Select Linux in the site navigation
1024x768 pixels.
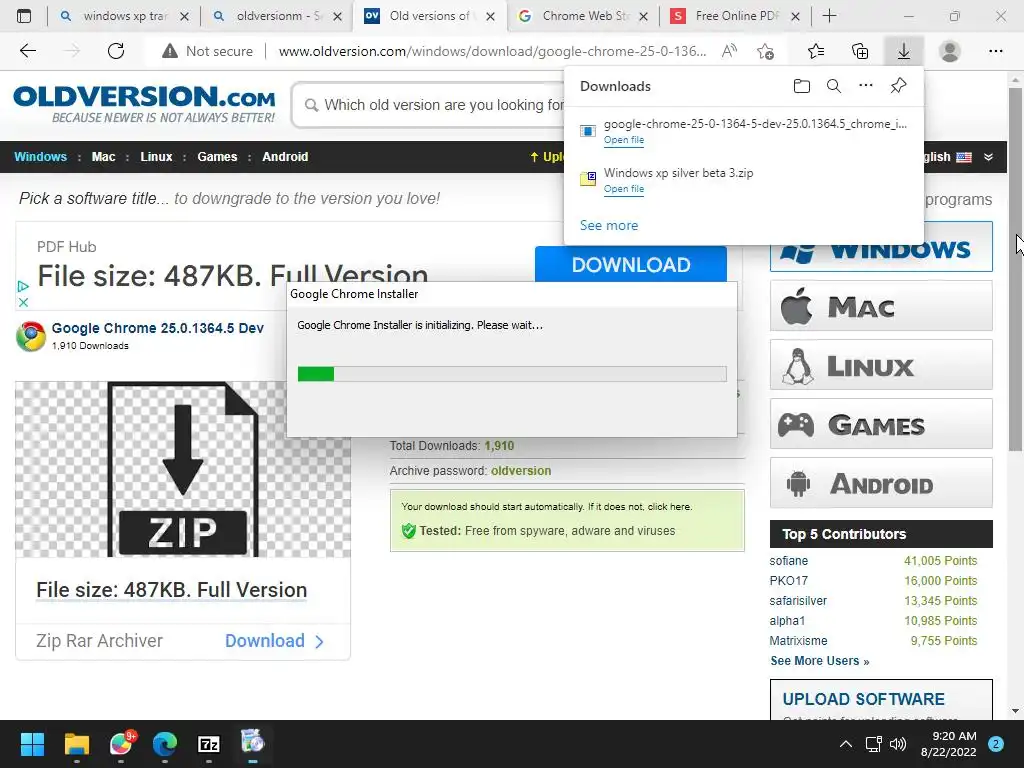156,157
